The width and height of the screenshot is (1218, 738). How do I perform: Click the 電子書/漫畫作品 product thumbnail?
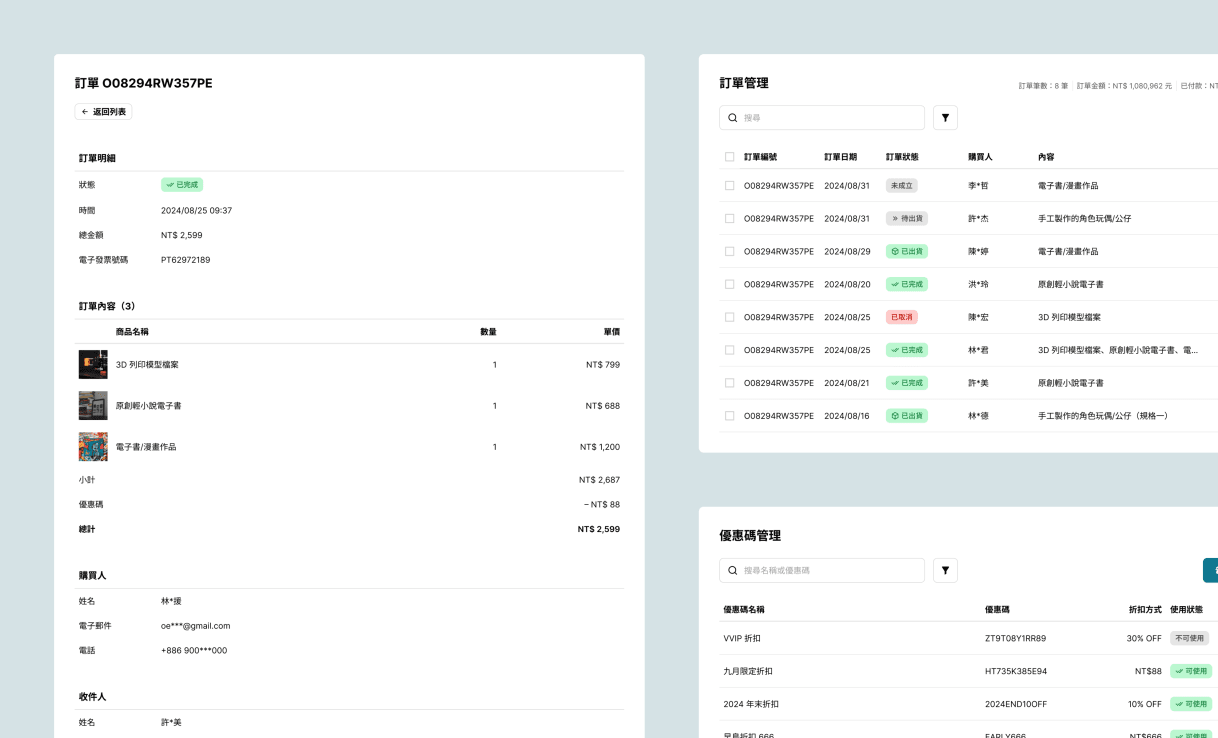(x=93, y=446)
